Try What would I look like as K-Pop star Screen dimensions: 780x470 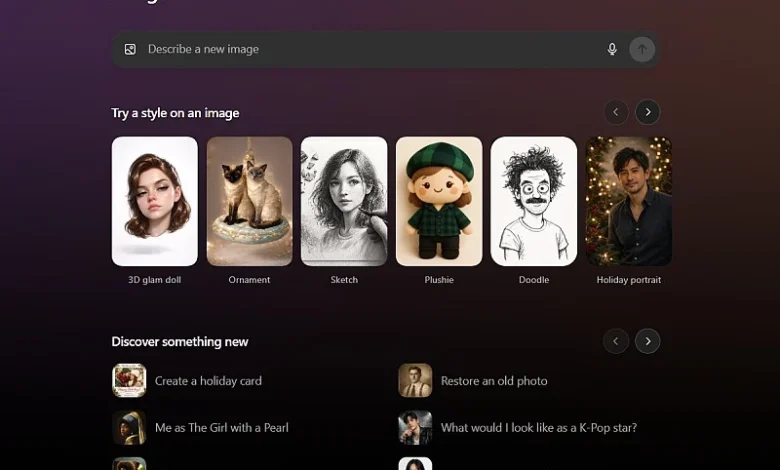pos(538,428)
